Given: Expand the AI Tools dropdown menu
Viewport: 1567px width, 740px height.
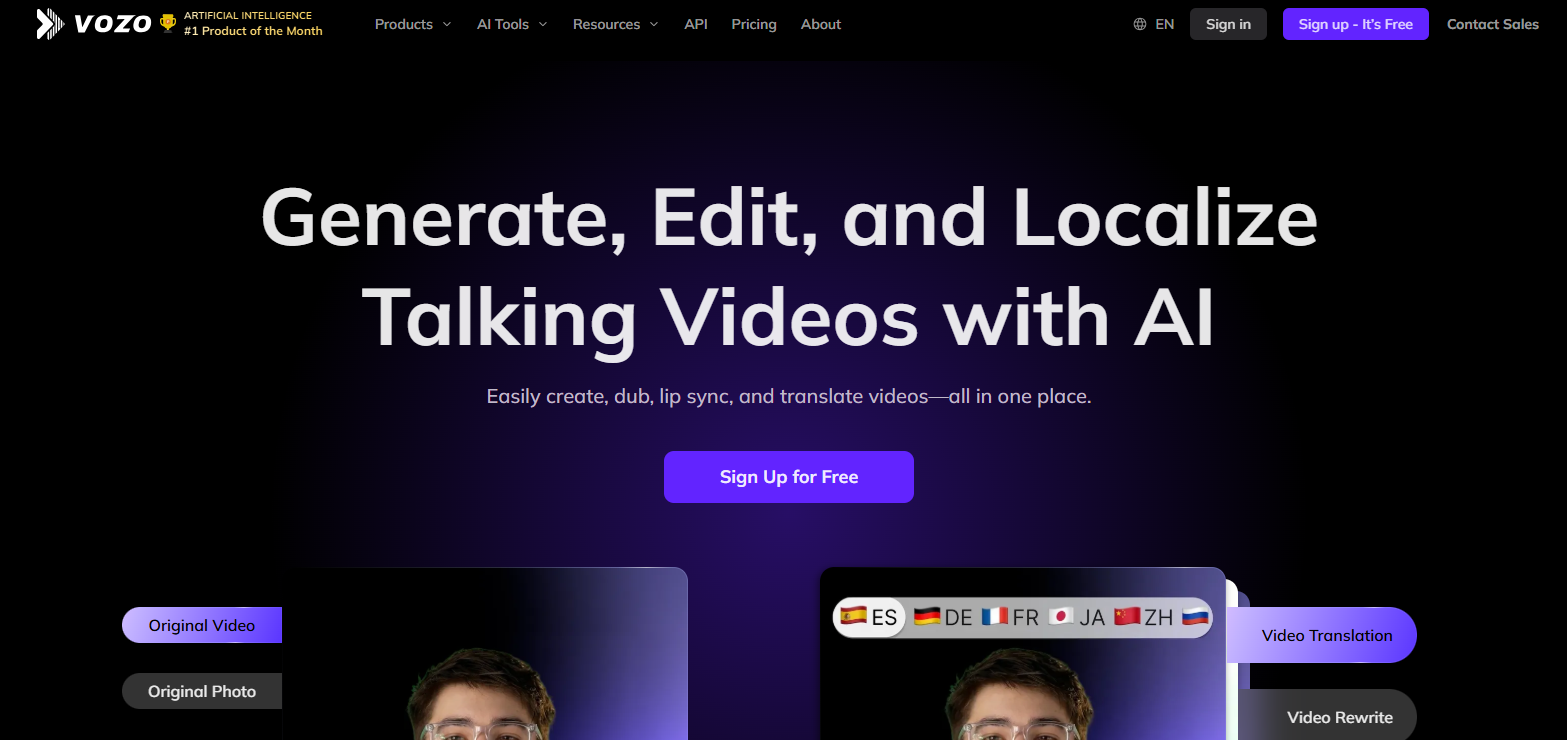Looking at the screenshot, I should click(x=512, y=24).
